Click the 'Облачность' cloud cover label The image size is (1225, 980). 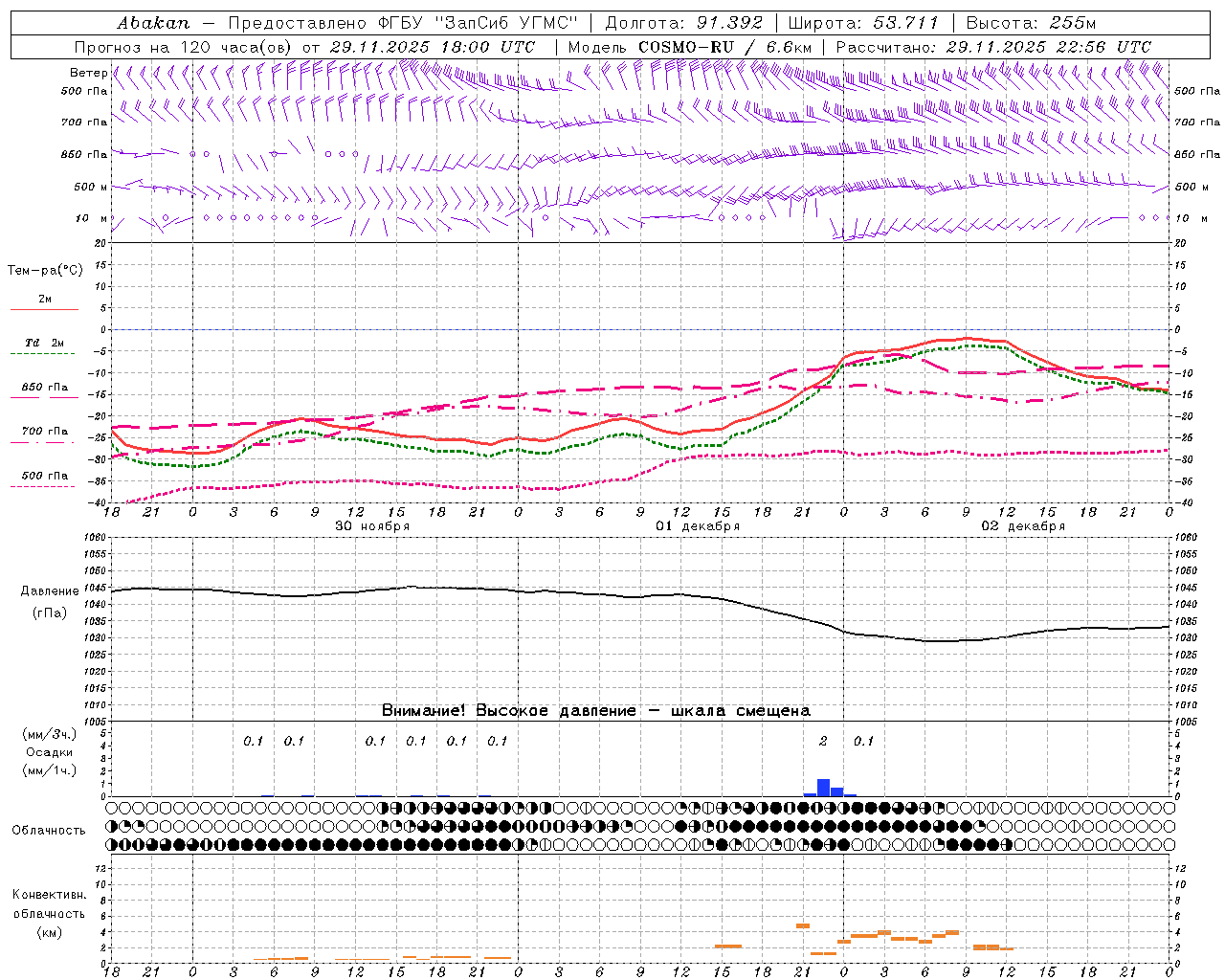pyautogui.click(x=49, y=830)
